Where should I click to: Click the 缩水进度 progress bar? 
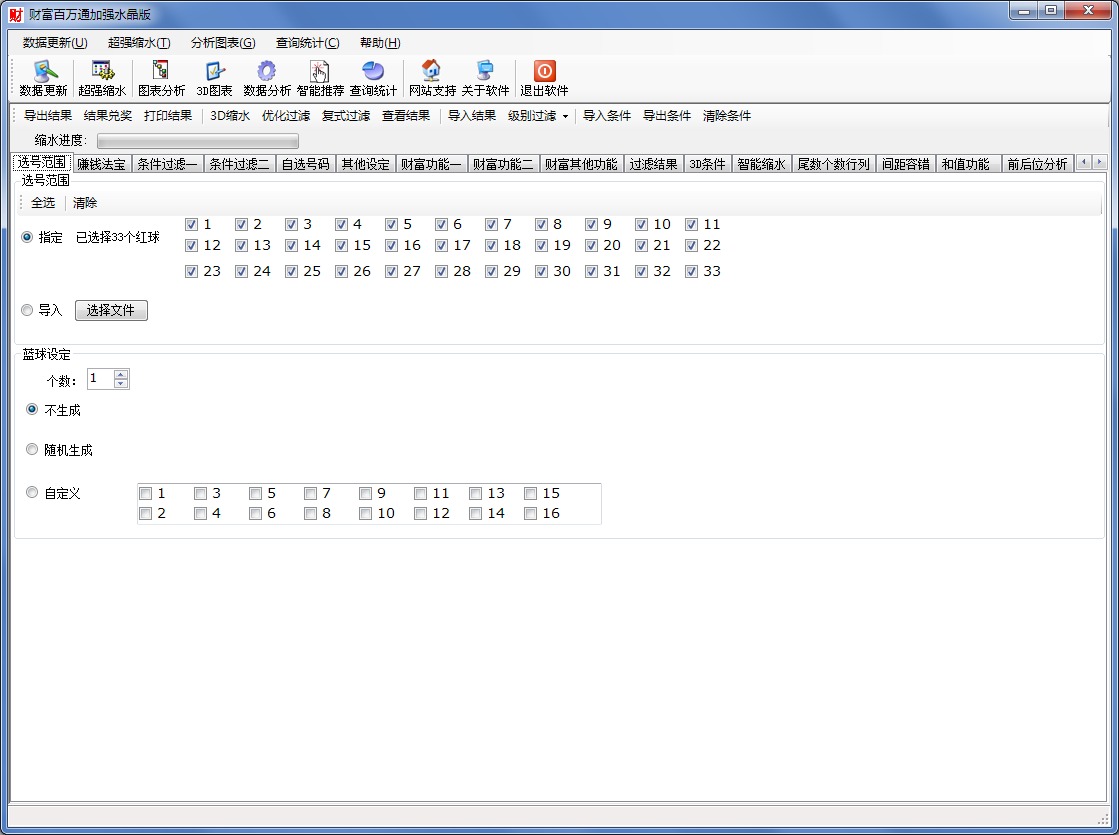point(197,141)
